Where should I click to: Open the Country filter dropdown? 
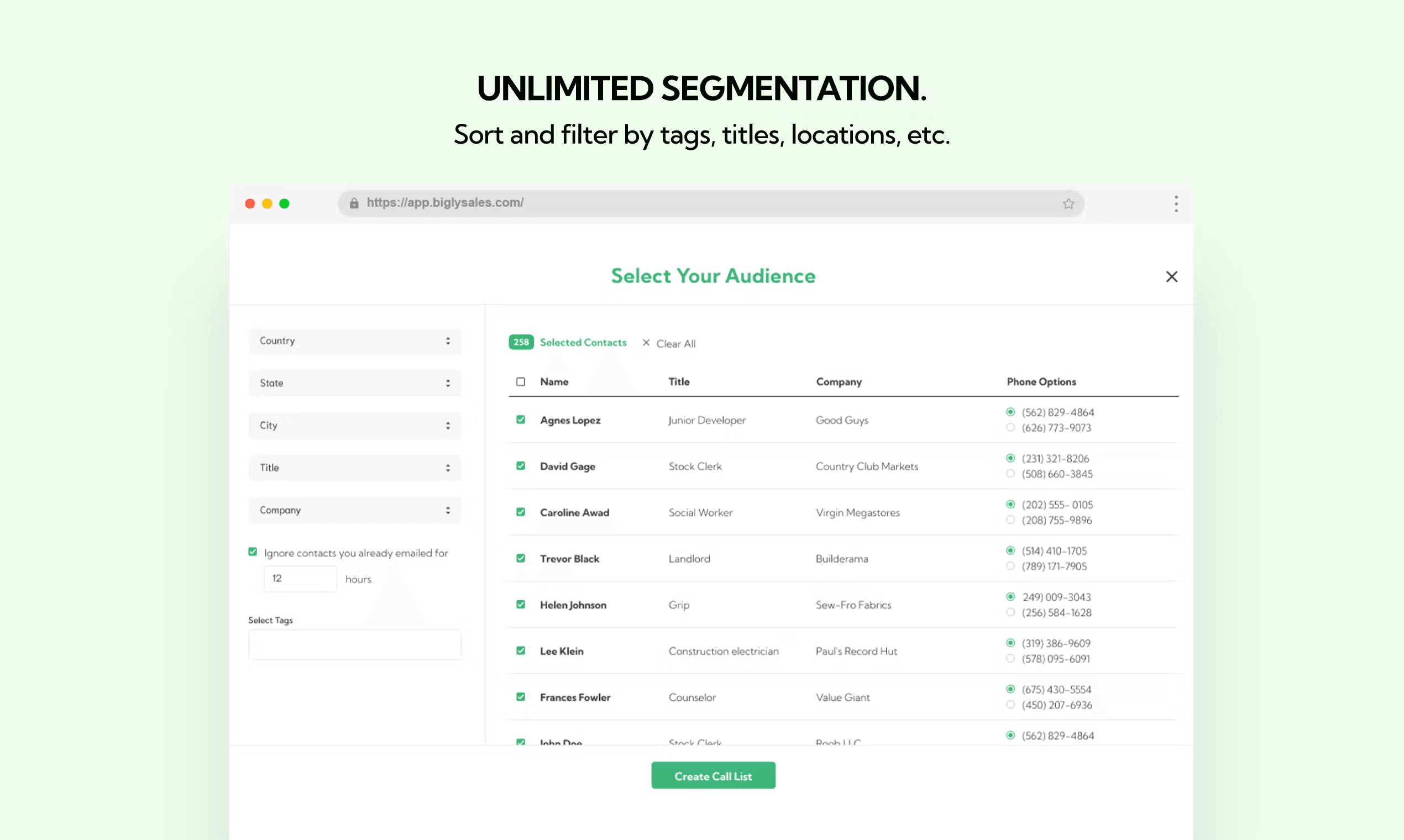point(354,341)
